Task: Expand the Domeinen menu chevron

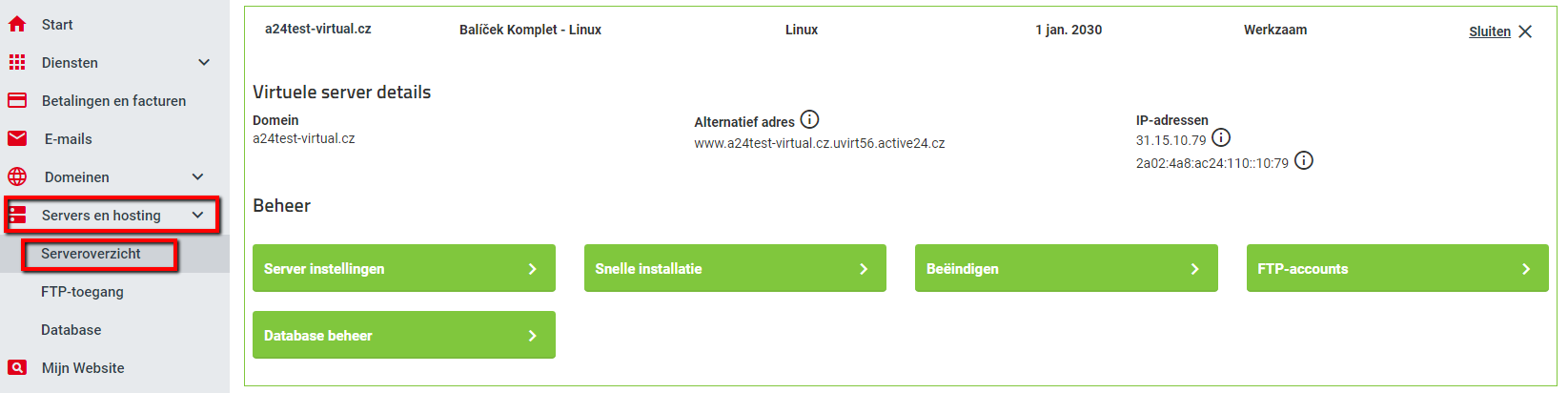Action: [x=197, y=176]
